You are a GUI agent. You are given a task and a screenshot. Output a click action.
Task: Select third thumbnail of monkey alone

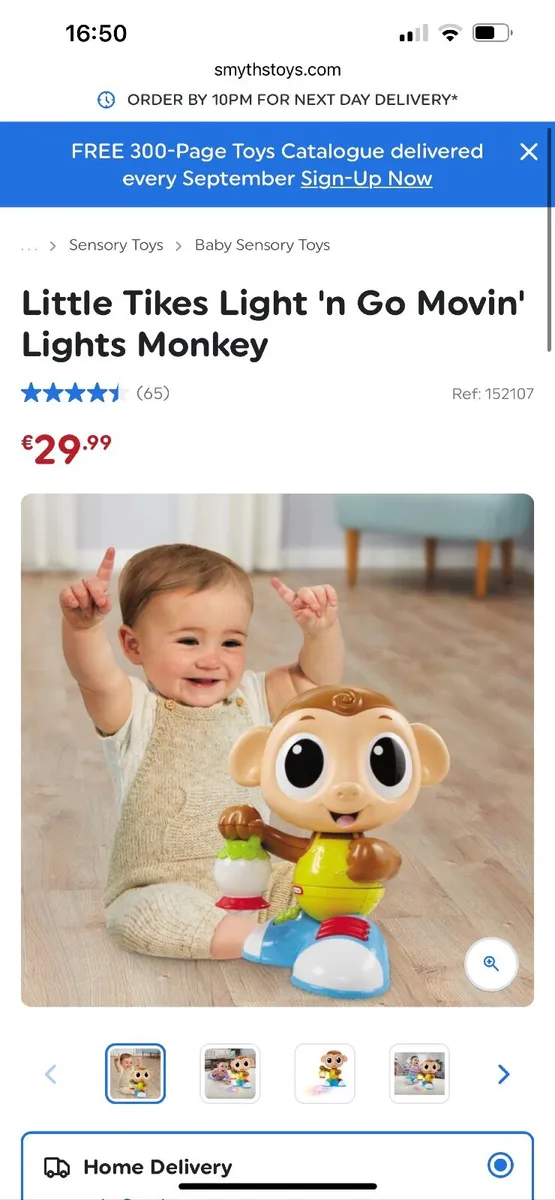pyautogui.click(x=325, y=1074)
